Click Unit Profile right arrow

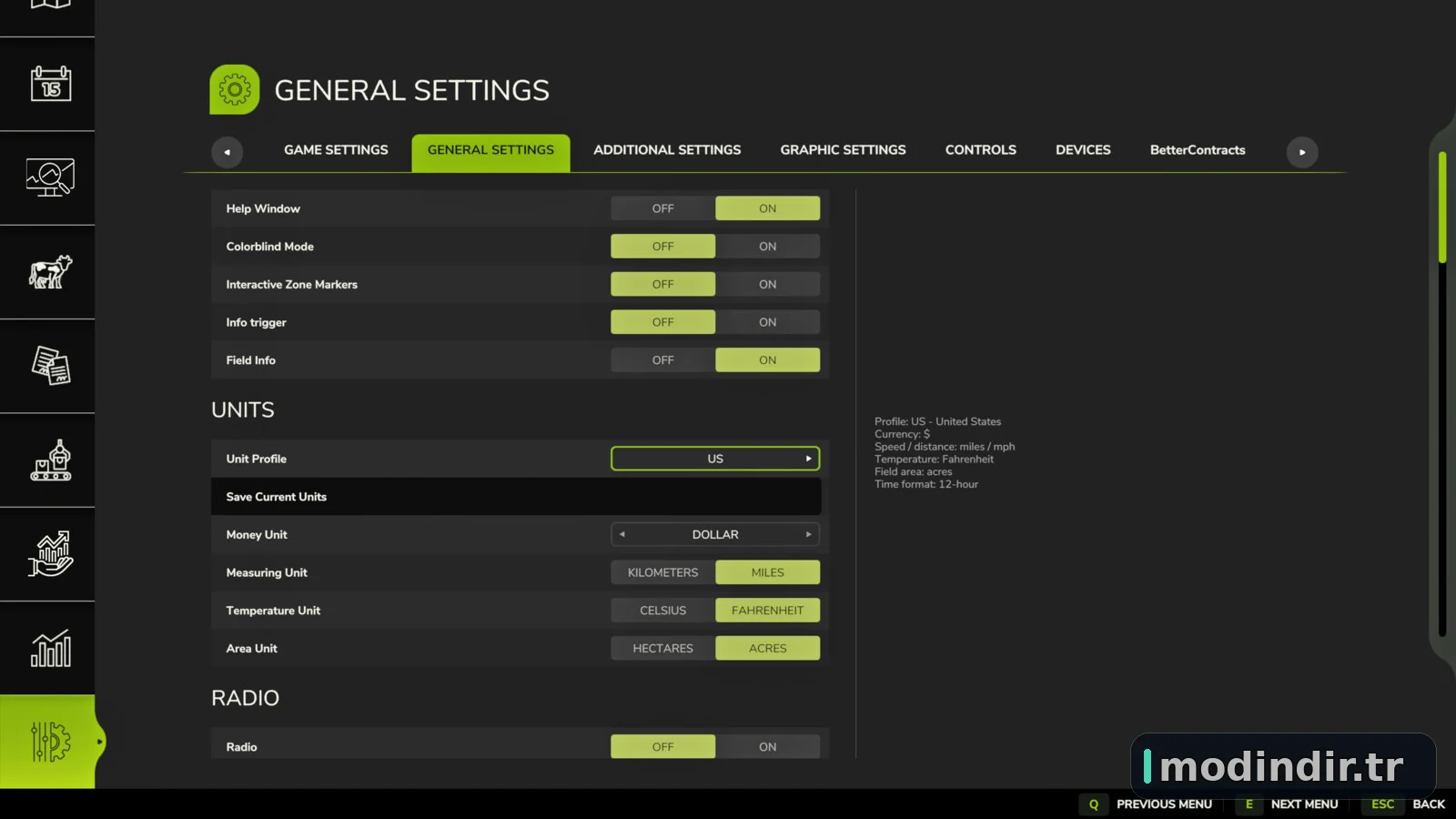(808, 459)
